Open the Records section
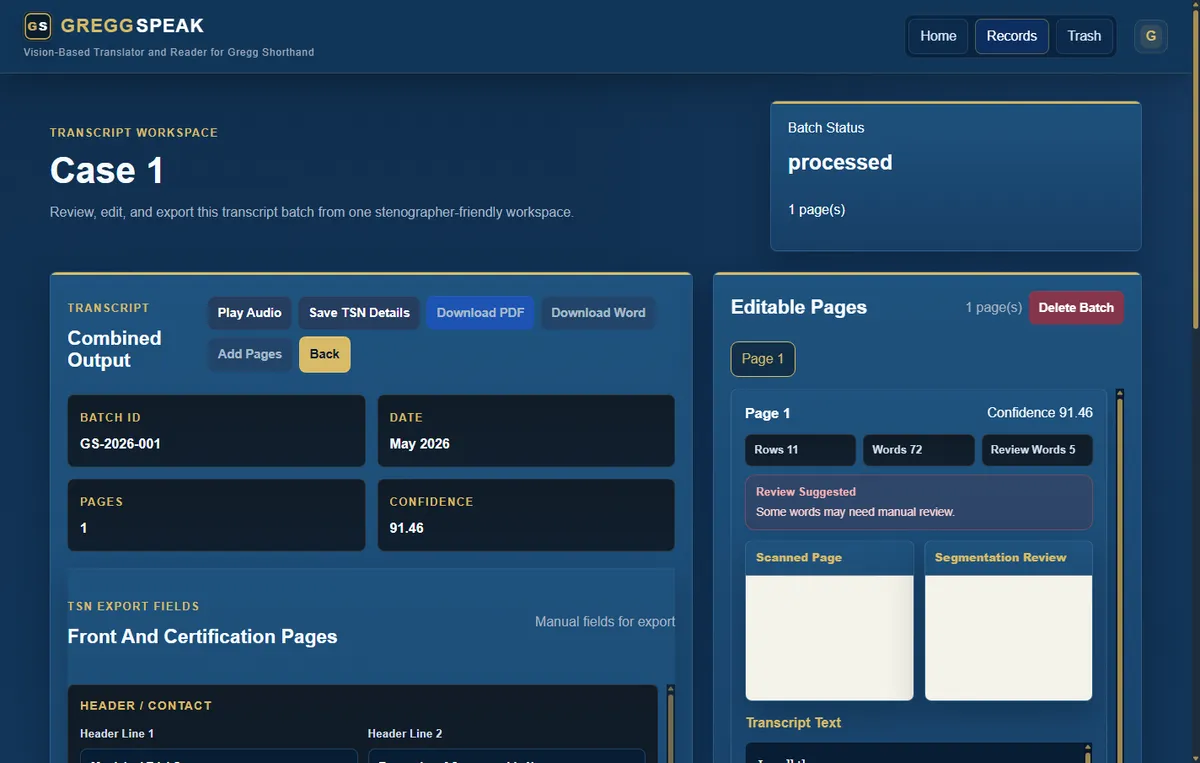Screen dimensions: 1200x763 pyautogui.click(x=1012, y=36)
